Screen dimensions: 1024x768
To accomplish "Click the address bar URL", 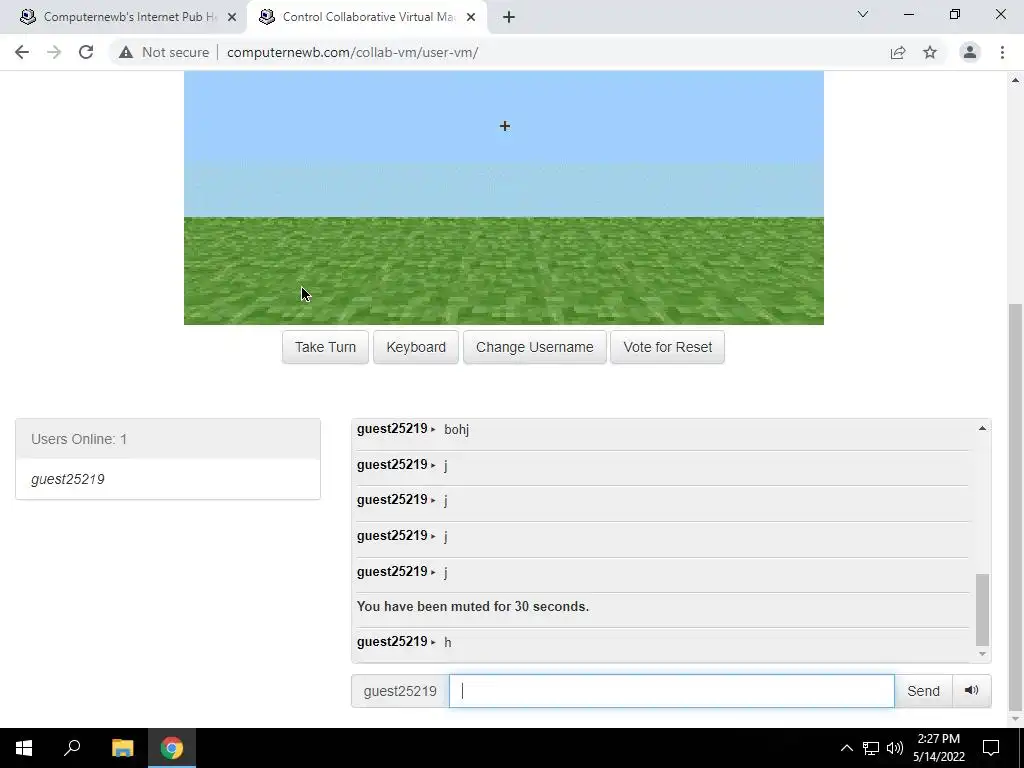I will click(x=353, y=52).
